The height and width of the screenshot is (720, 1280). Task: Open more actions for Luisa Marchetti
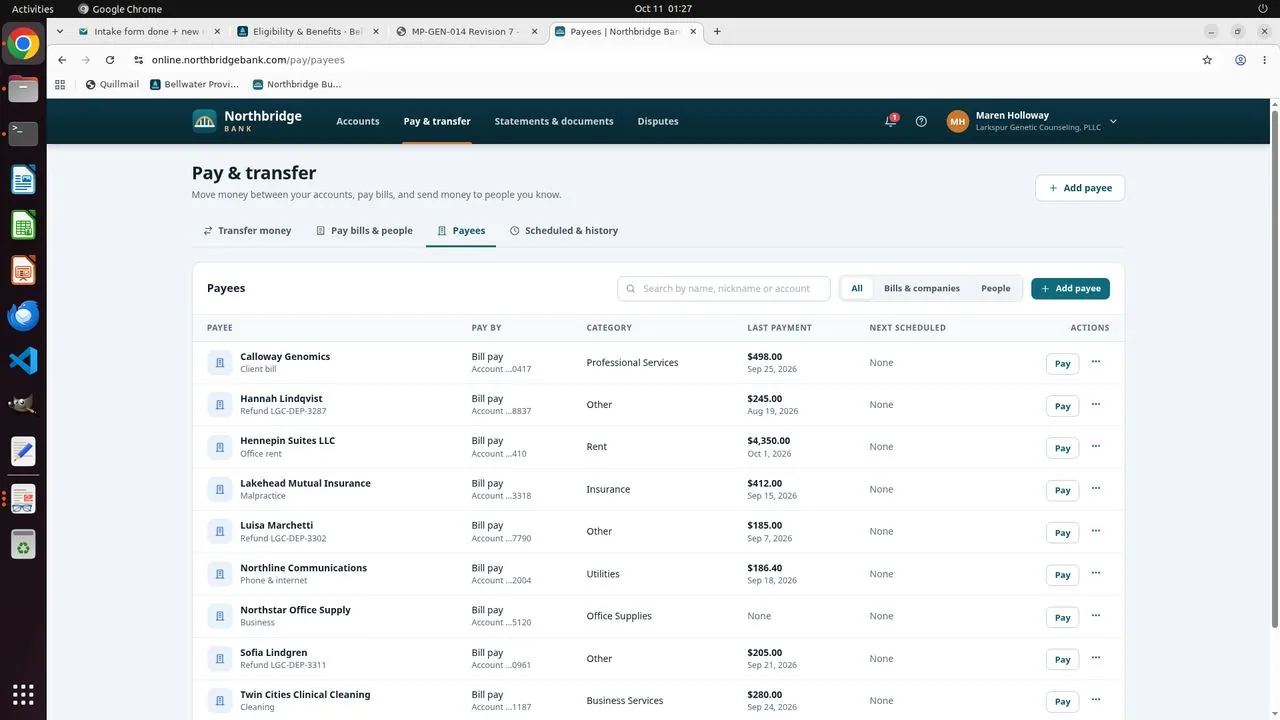[1096, 531]
